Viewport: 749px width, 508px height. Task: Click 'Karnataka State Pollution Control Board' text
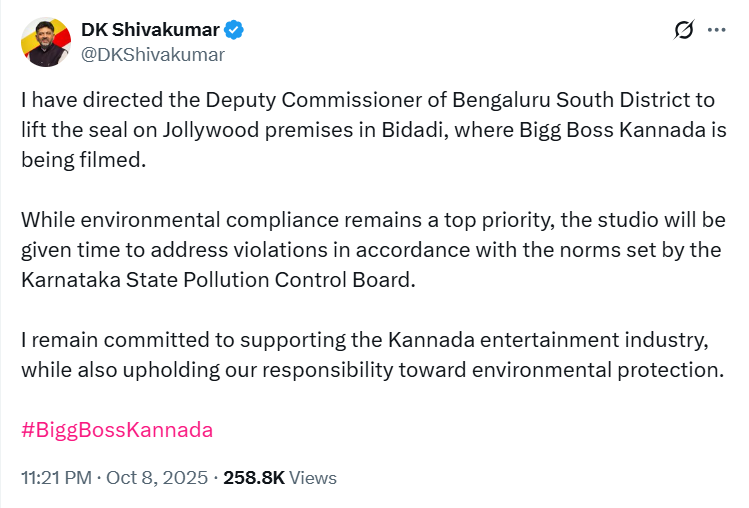pos(216,279)
